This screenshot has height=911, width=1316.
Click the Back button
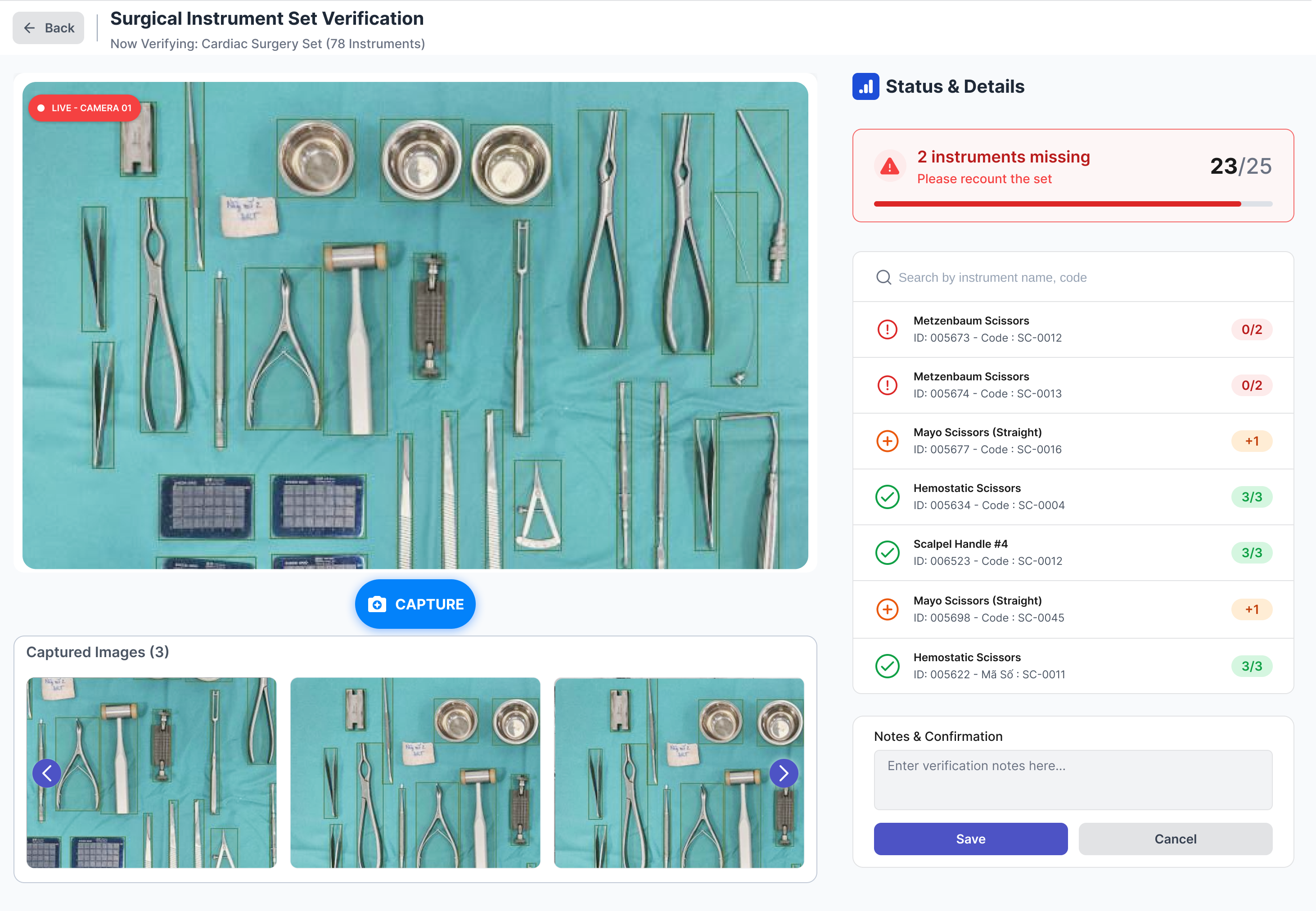(49, 28)
